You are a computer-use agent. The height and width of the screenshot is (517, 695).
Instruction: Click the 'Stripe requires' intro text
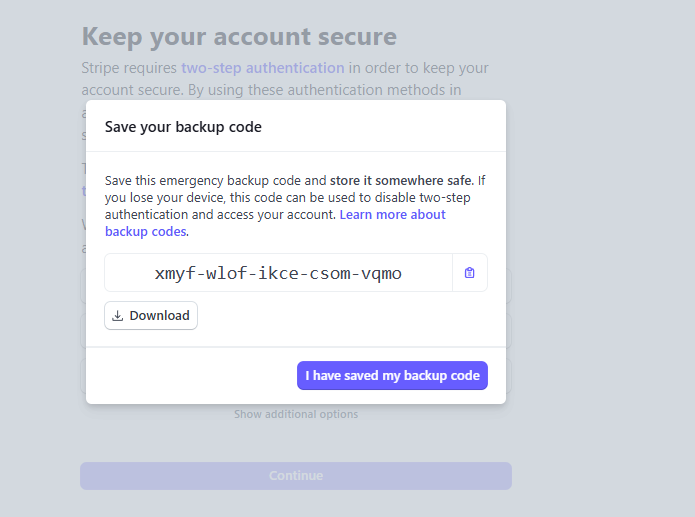click(129, 68)
